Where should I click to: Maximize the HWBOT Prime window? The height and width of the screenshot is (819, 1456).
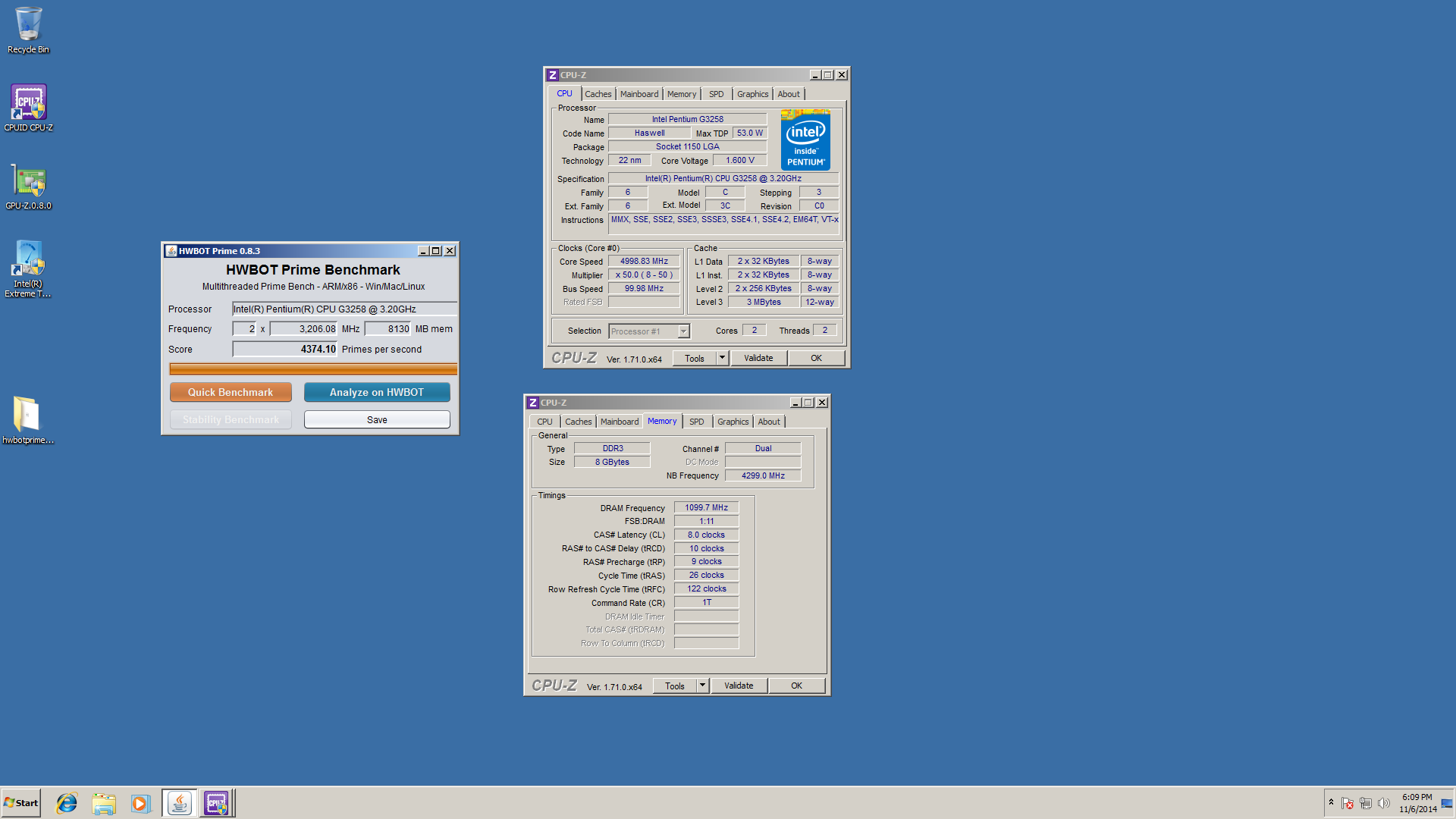[436, 251]
